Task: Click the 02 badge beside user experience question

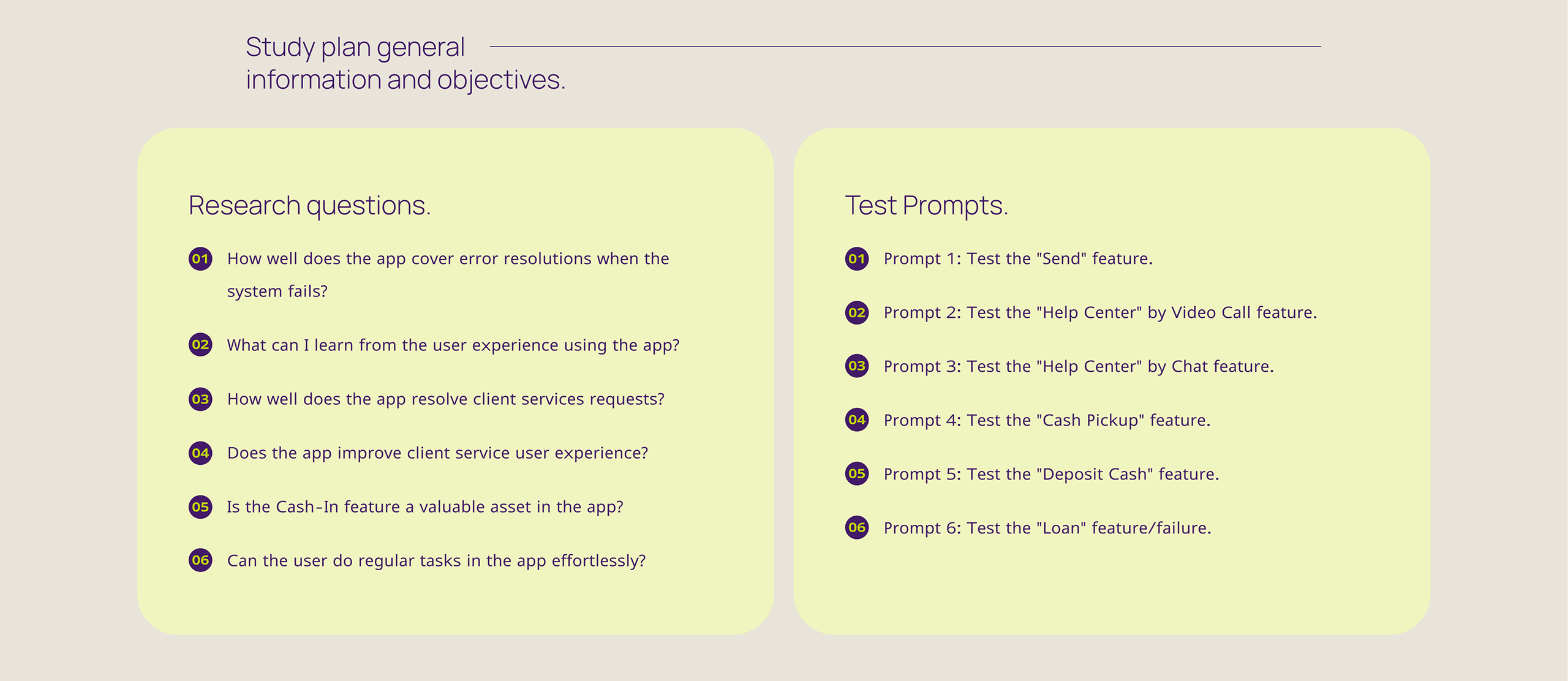Action: click(x=200, y=345)
